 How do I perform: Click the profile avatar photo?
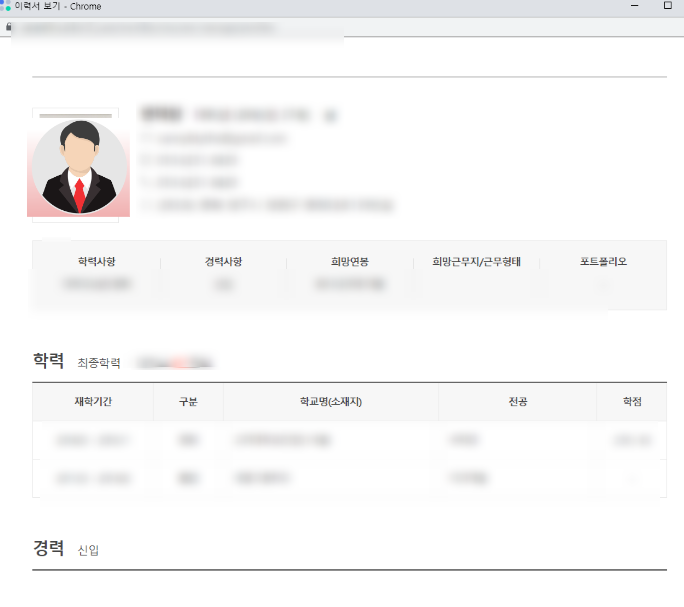[x=79, y=166]
